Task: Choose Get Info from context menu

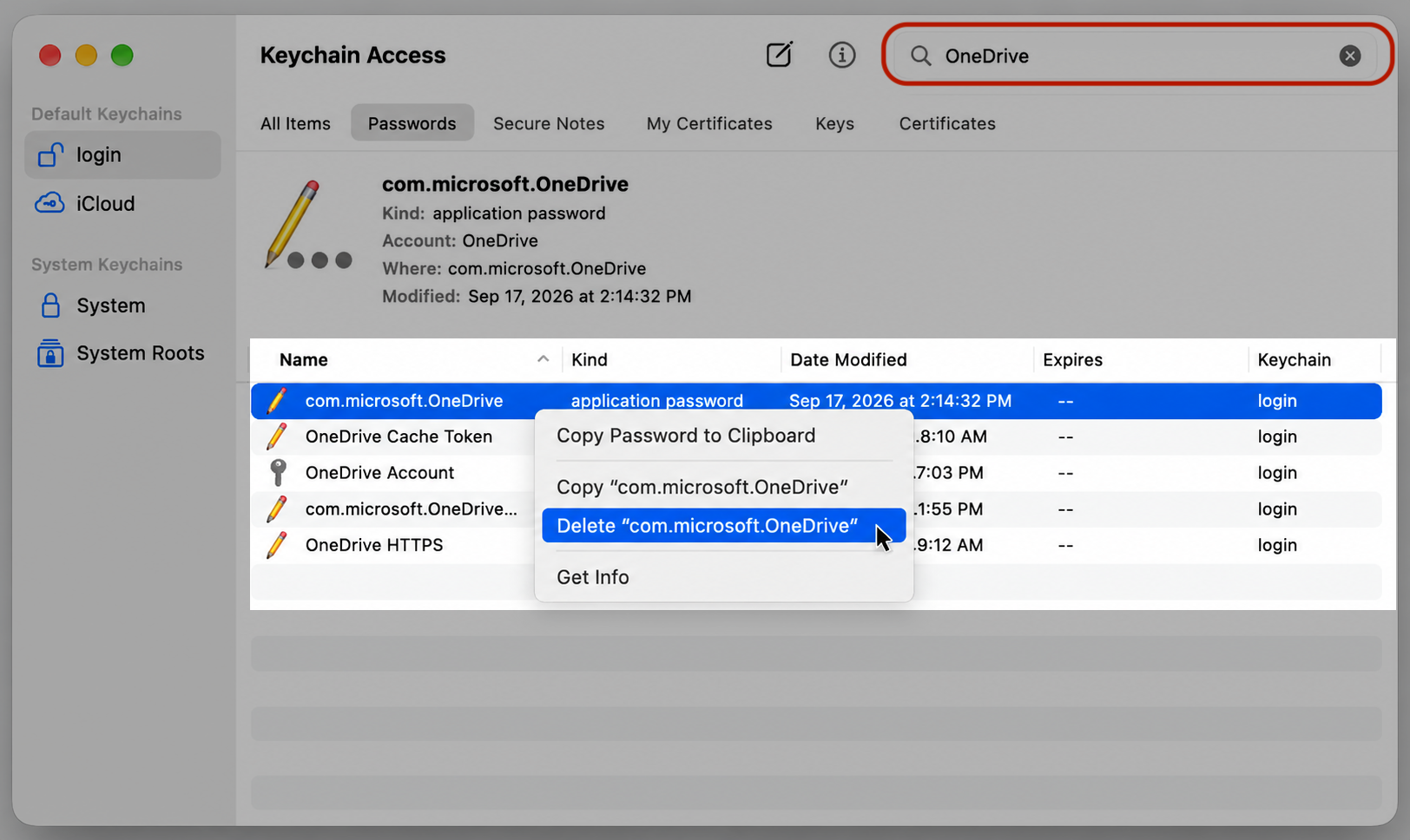Action: 723,577
